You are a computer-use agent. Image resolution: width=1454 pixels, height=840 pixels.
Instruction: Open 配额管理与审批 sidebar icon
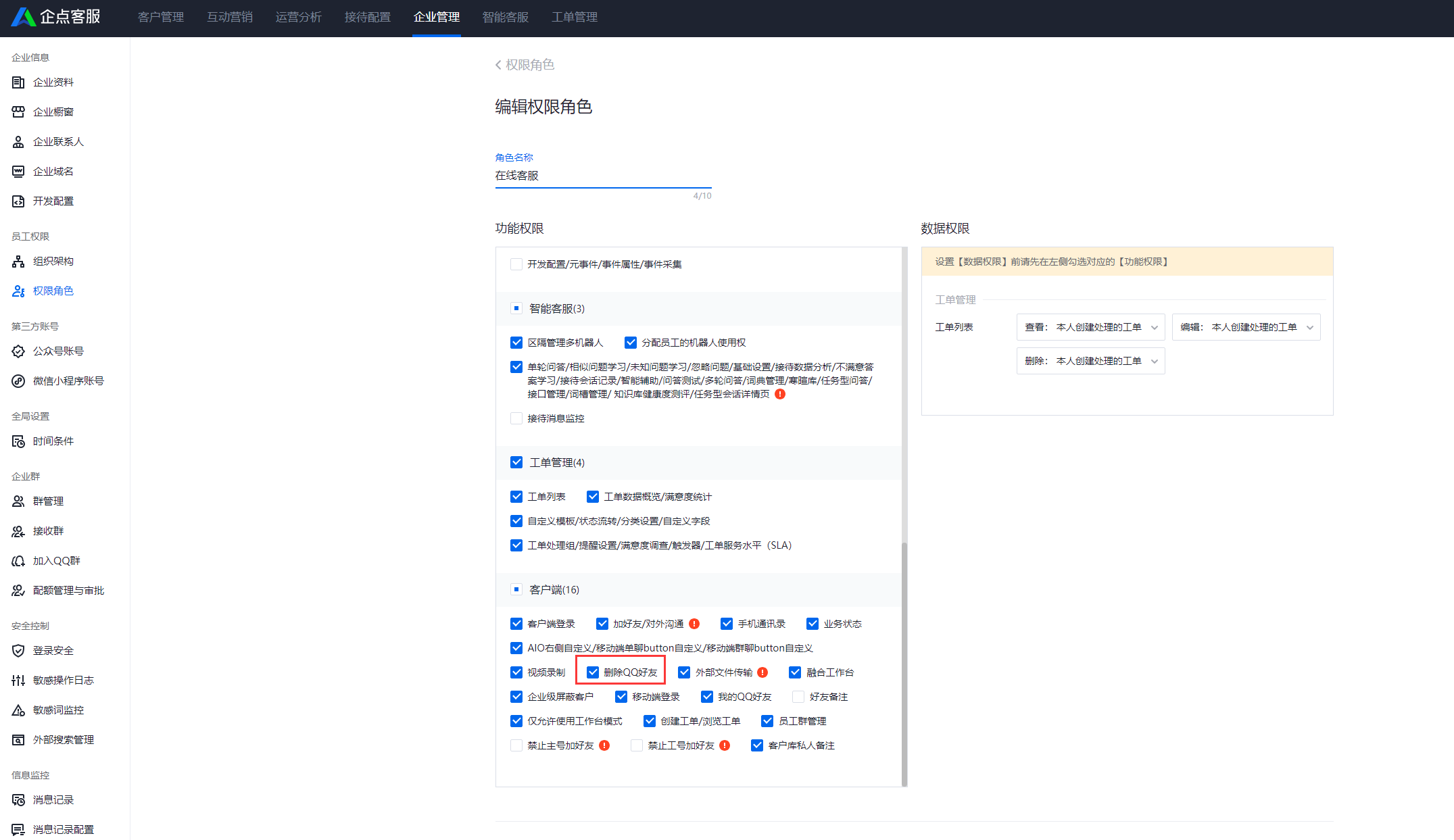(18, 591)
